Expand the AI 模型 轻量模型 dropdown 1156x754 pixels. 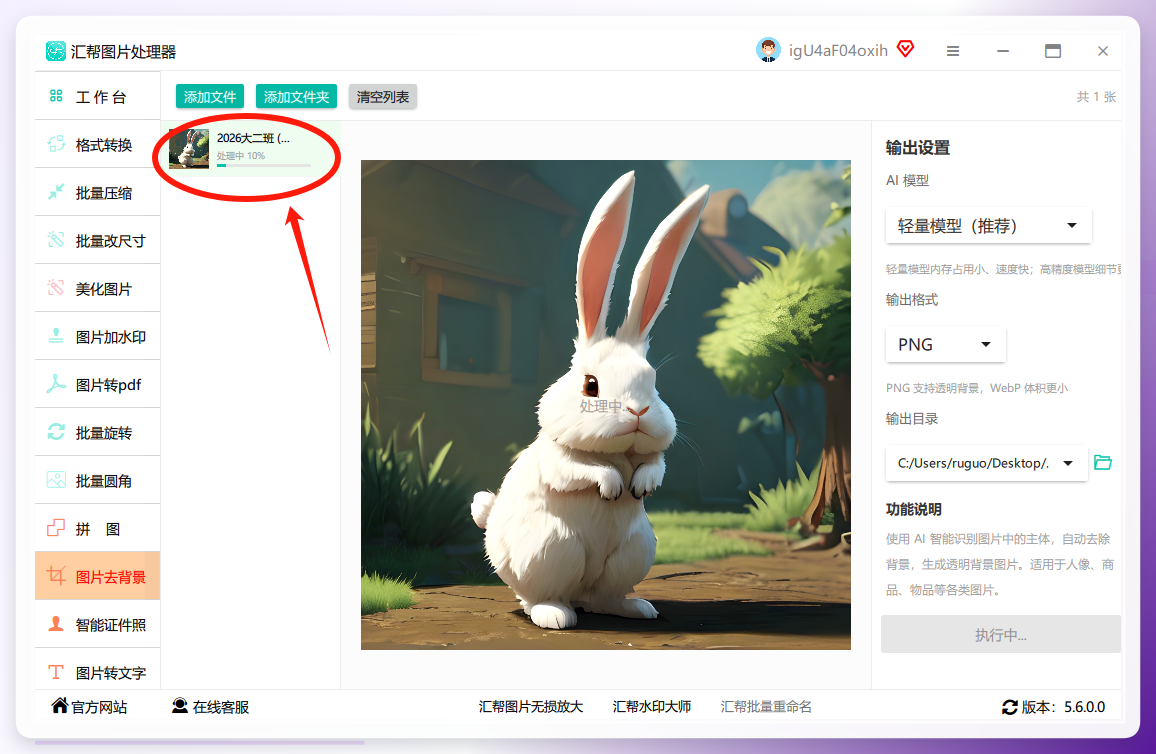[x=988, y=226]
